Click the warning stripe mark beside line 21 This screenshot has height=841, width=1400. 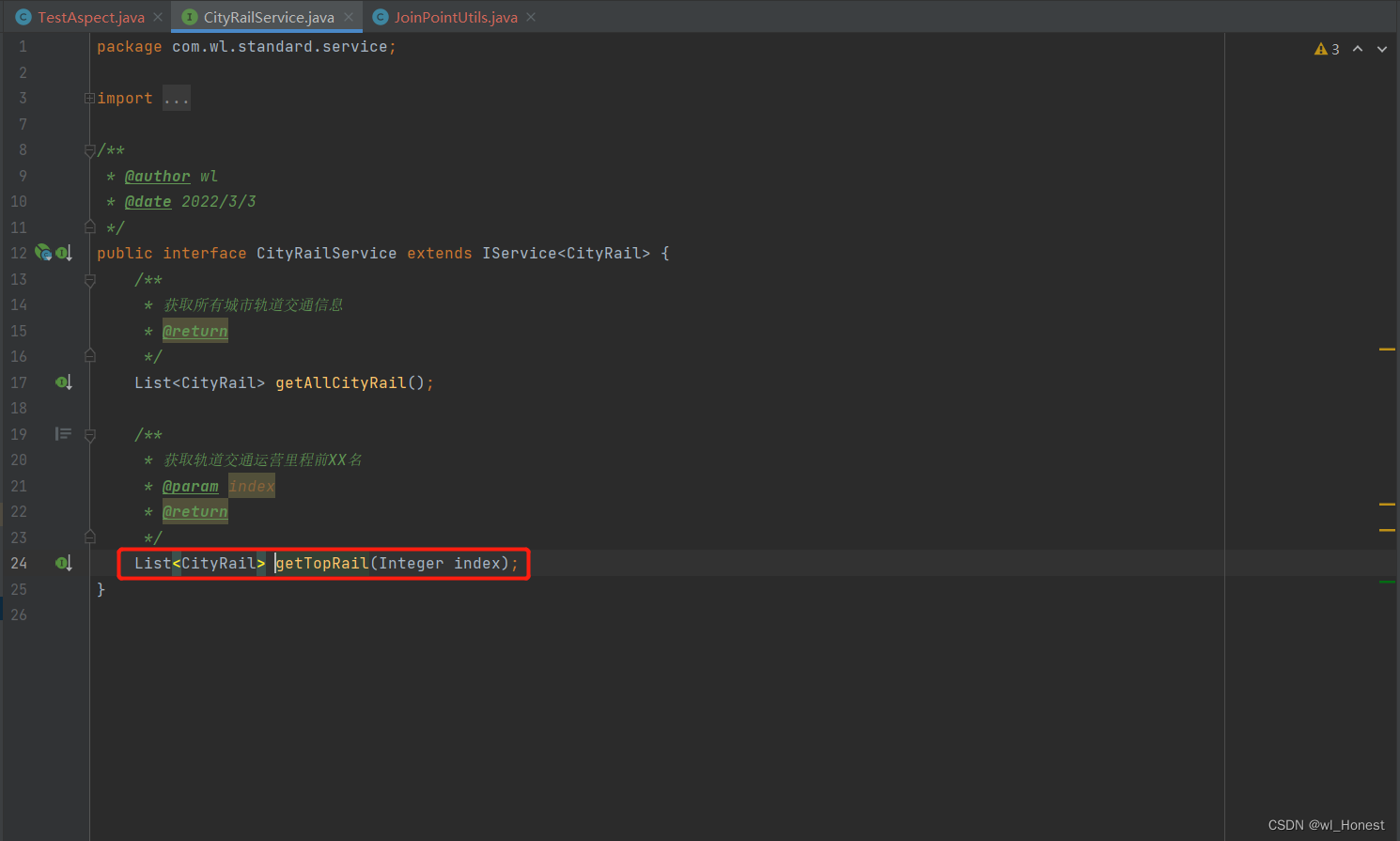tap(1387, 505)
